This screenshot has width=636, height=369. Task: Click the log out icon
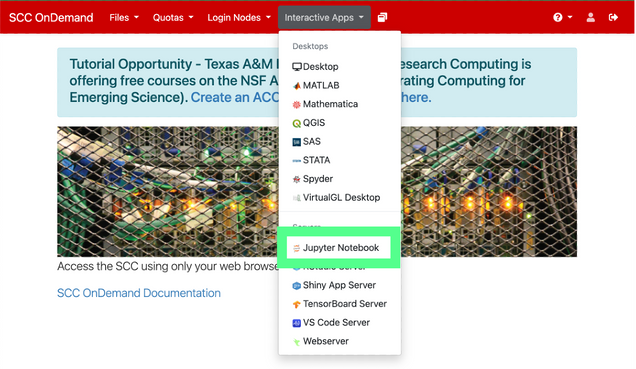click(613, 17)
